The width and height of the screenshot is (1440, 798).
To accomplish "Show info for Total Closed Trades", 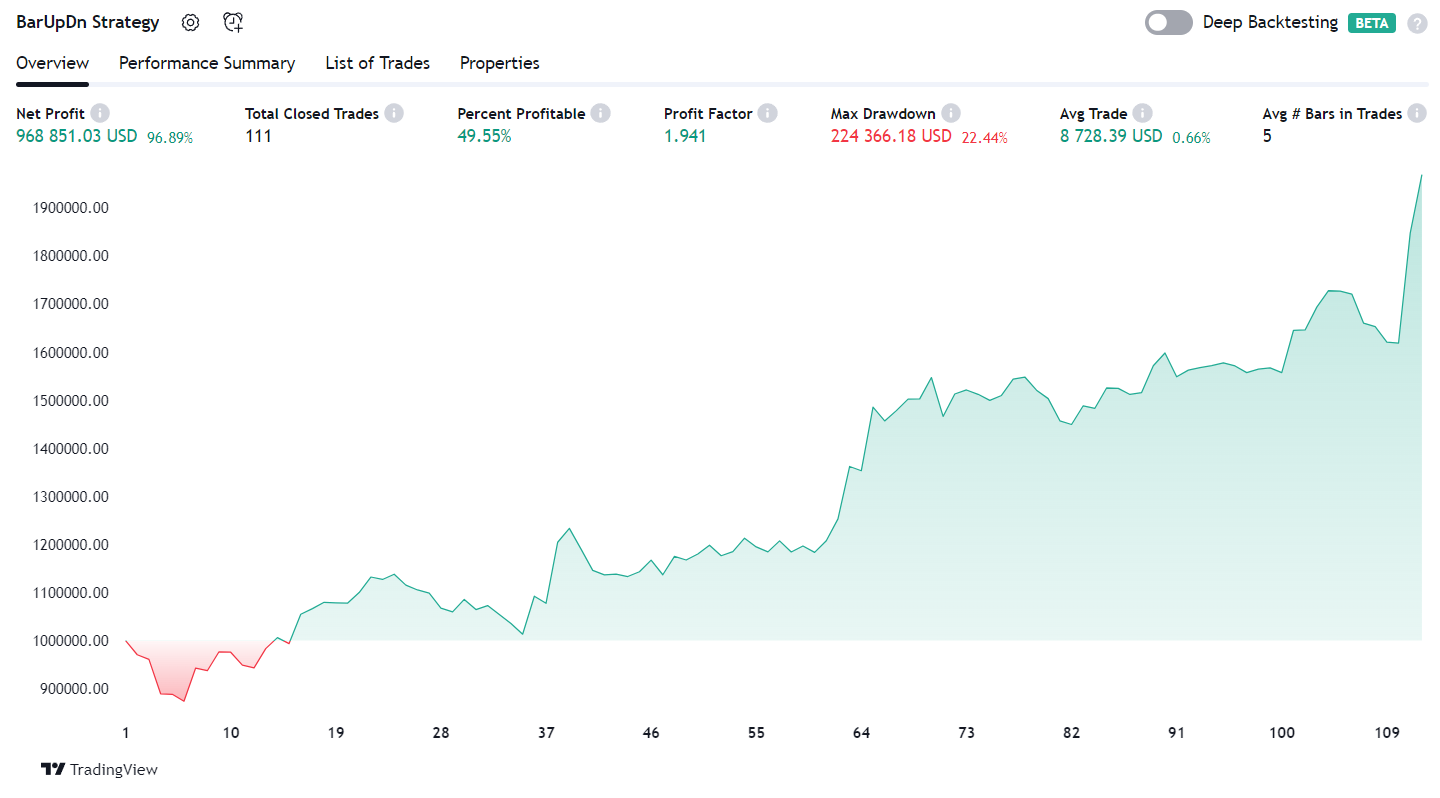I will click(x=394, y=114).
